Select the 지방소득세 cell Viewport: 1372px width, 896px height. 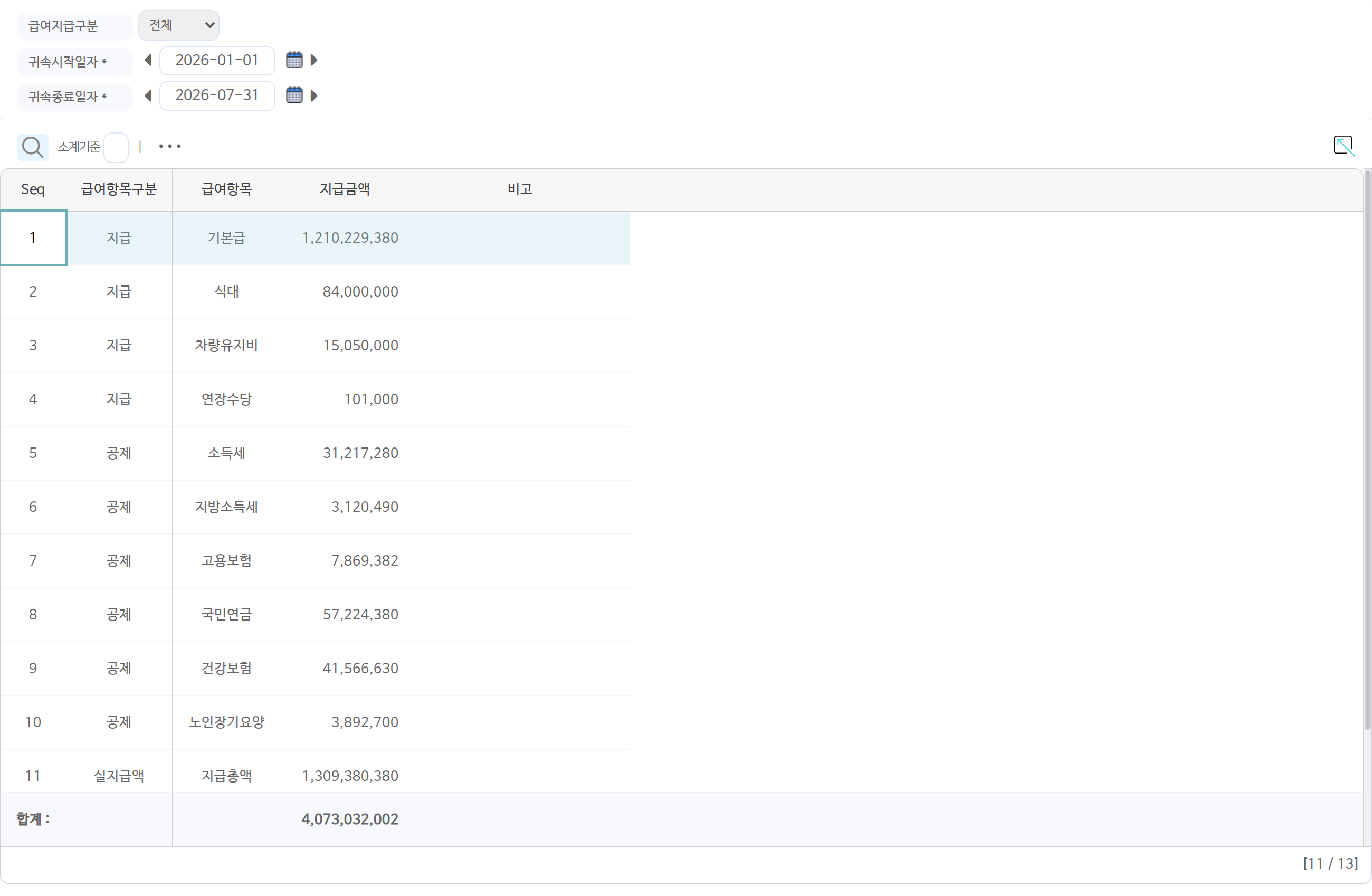click(x=226, y=507)
